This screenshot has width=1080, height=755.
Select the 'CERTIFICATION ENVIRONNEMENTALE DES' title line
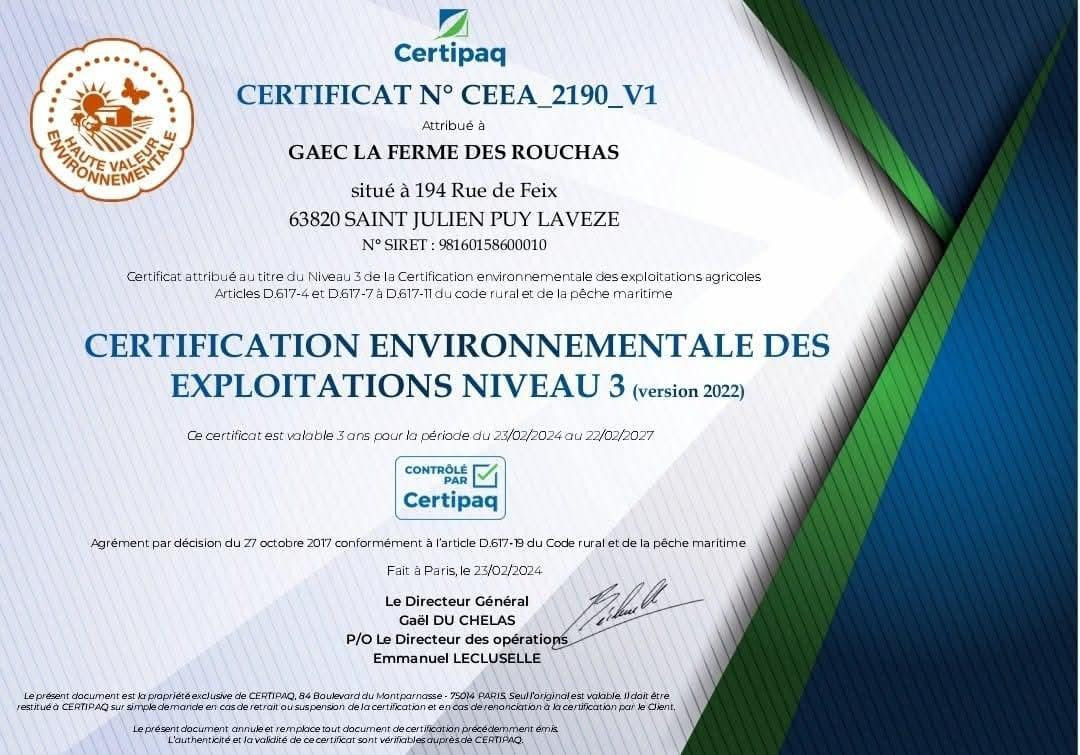457,346
